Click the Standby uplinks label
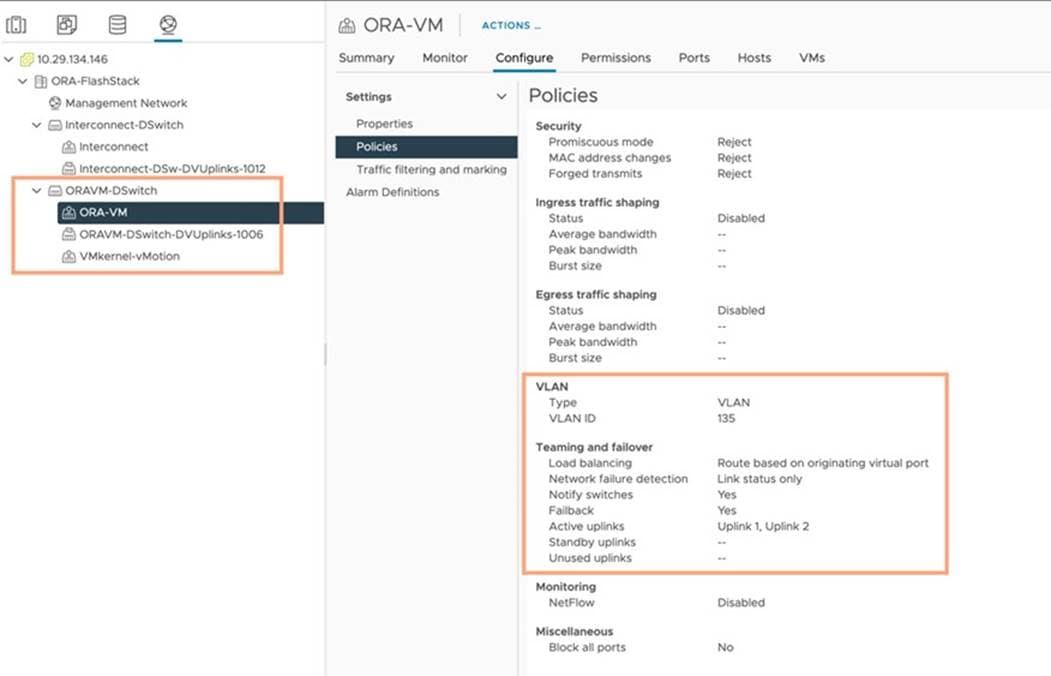The height and width of the screenshot is (676, 1051). point(592,542)
